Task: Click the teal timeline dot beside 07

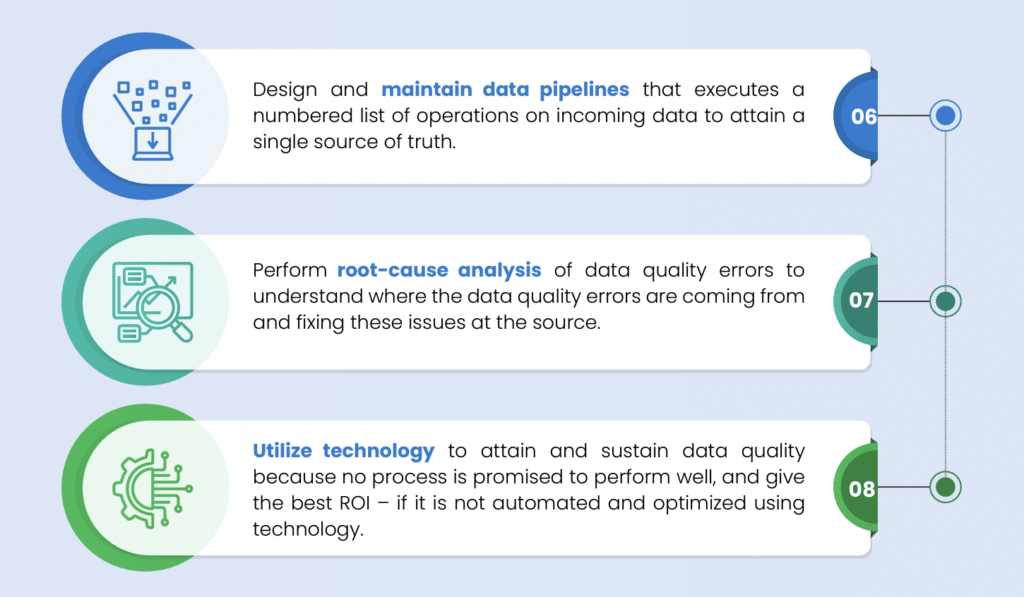Action: point(945,301)
